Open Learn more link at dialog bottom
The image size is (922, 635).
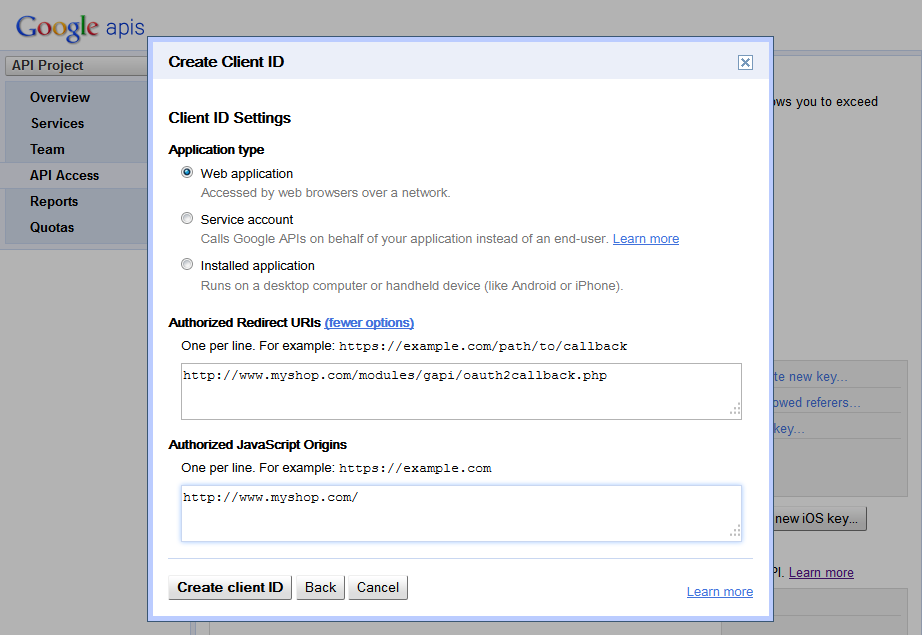[x=720, y=591]
